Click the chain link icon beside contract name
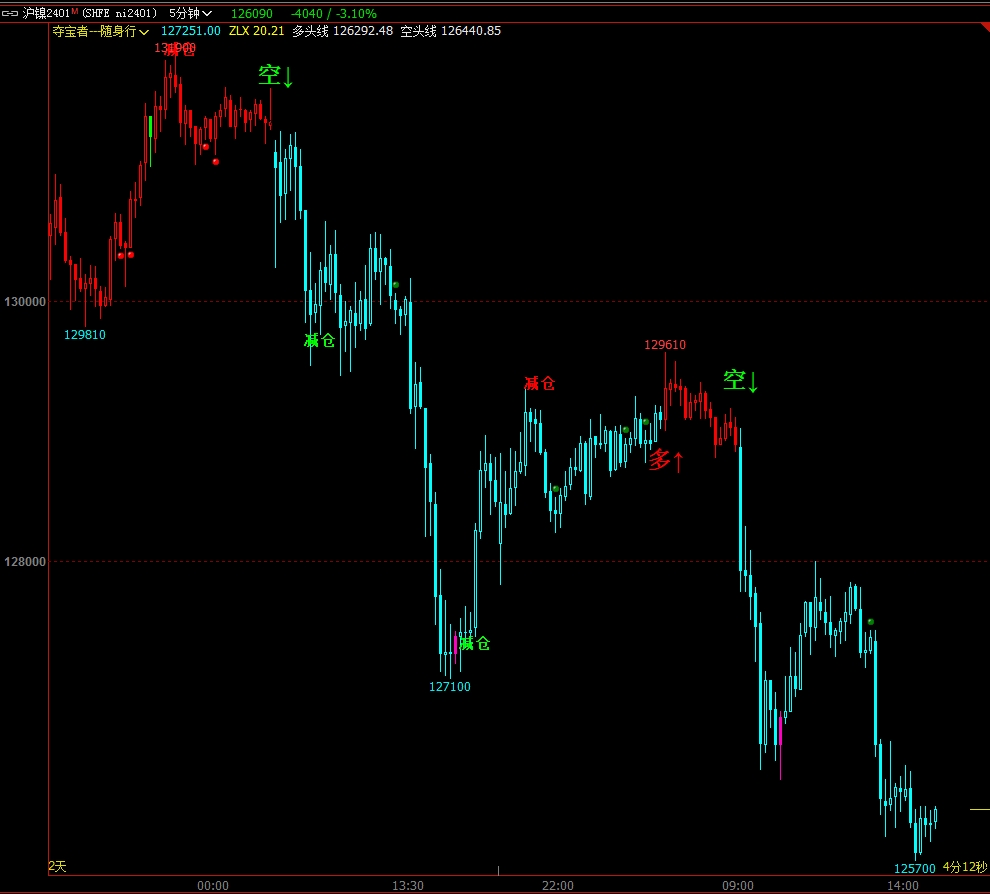This screenshot has height=894, width=990. [x=12, y=14]
